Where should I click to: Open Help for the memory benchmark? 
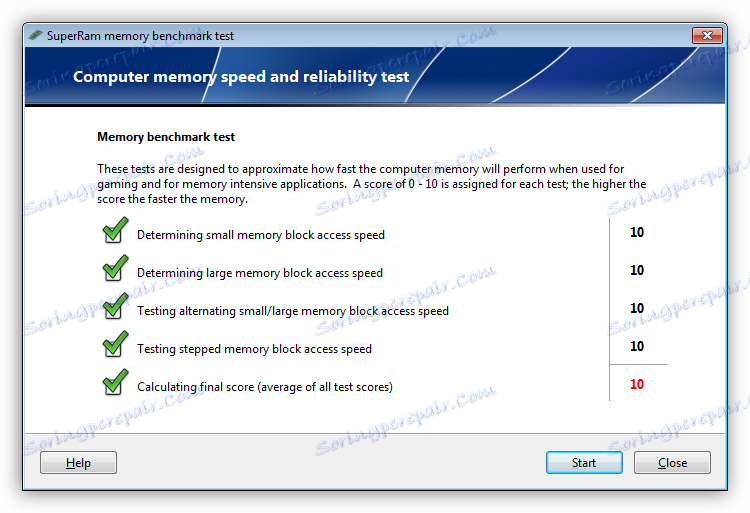tap(78, 462)
